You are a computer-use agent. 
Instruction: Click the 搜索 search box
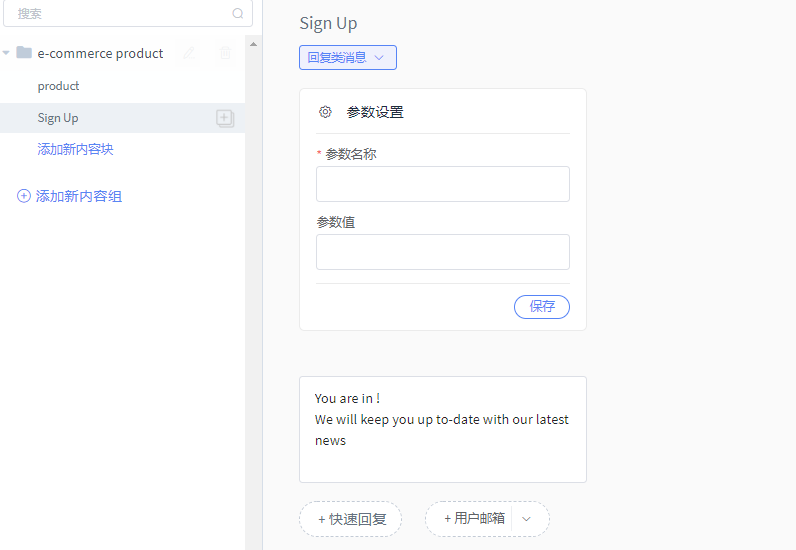pos(128,13)
